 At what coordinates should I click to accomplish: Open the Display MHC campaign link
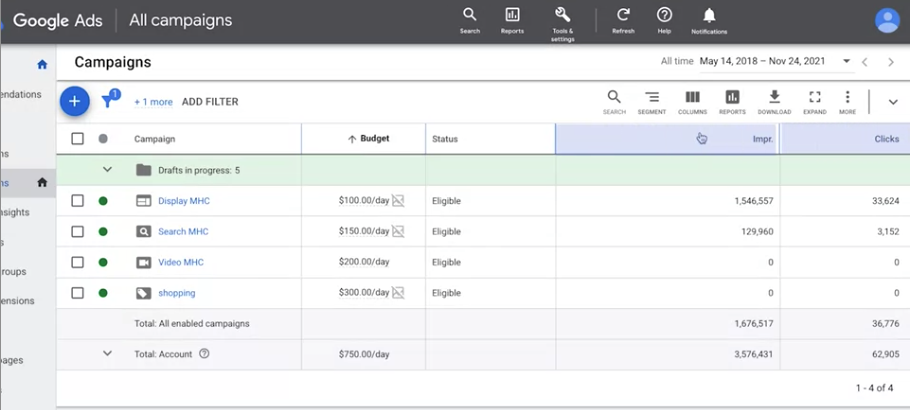tap(184, 201)
